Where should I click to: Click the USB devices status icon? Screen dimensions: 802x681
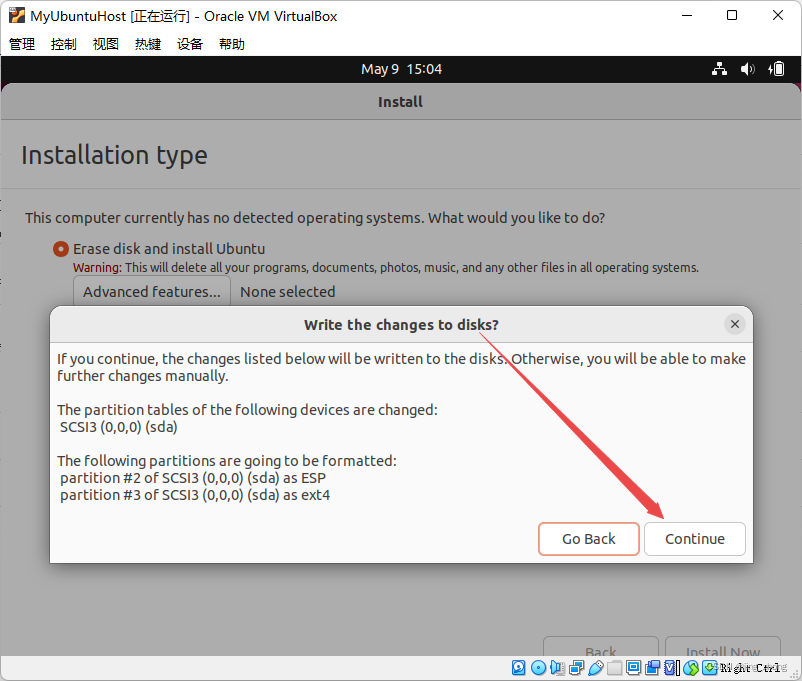pyautogui.click(x=596, y=668)
